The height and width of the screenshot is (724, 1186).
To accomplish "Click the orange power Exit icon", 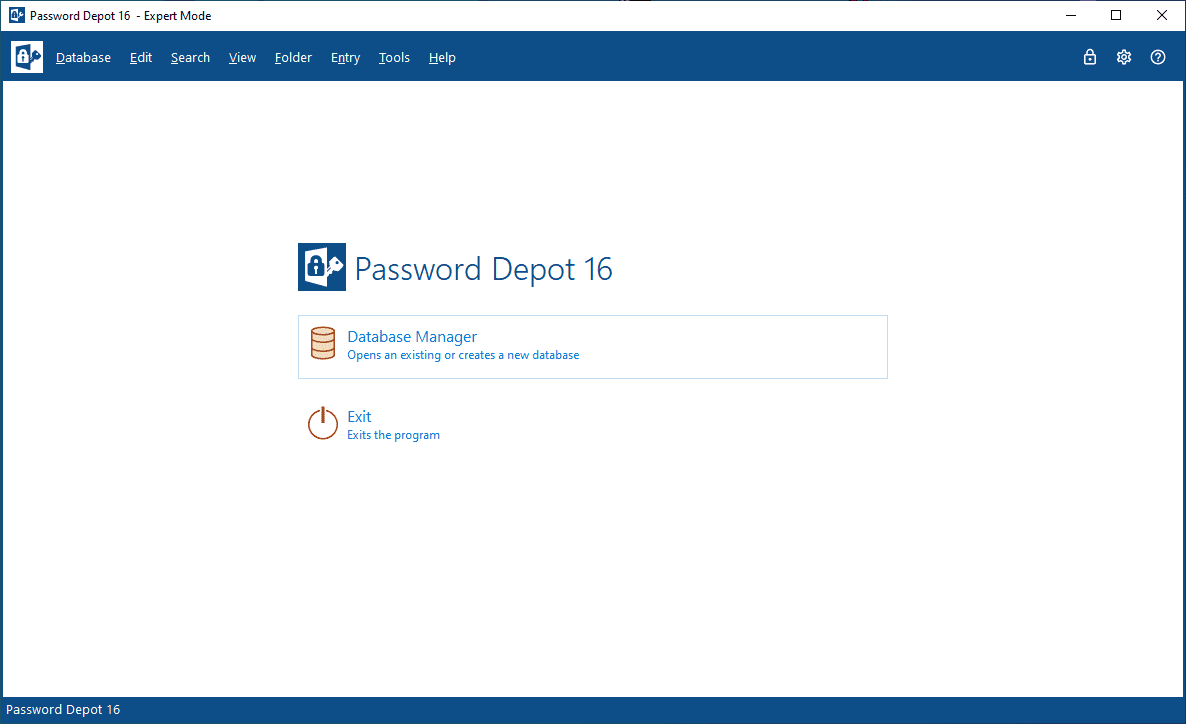I will pyautogui.click(x=323, y=423).
